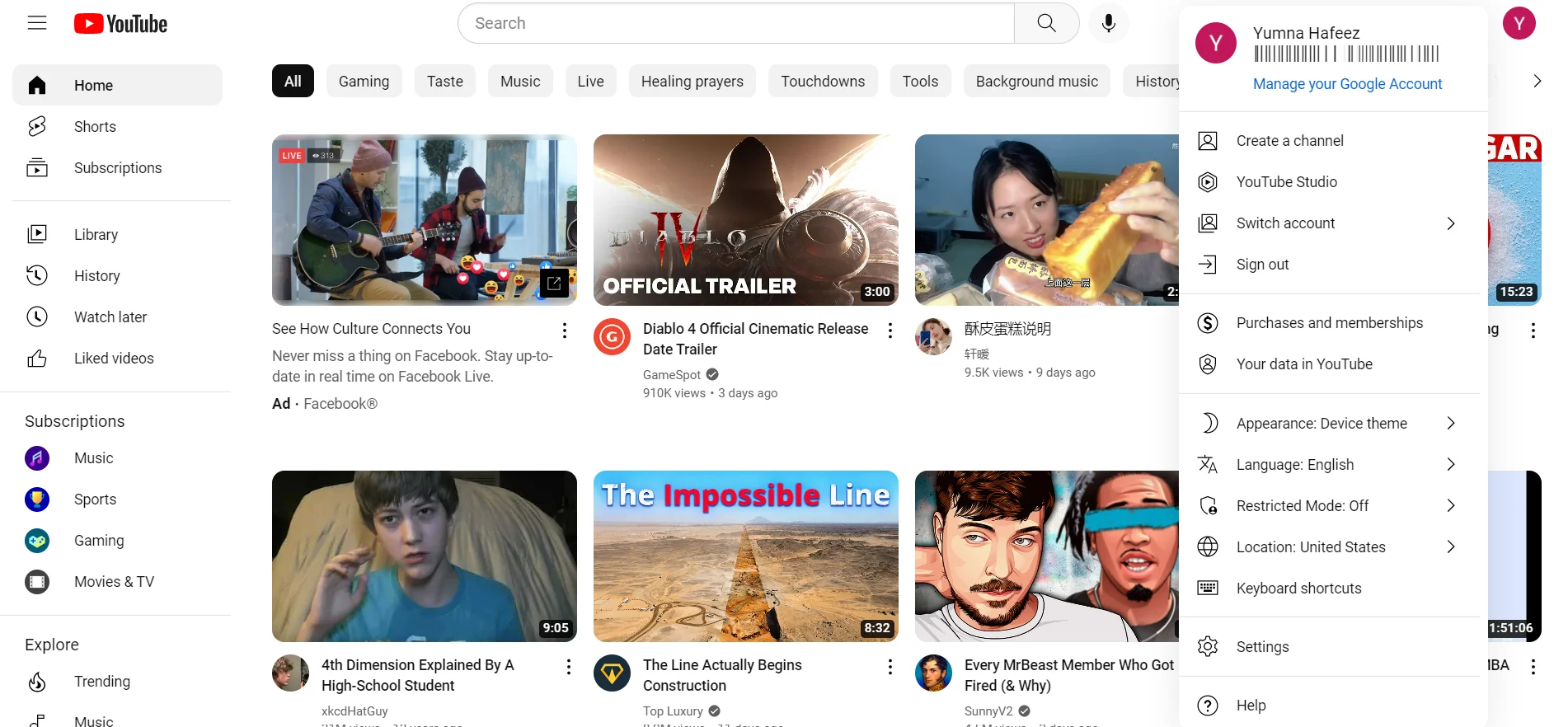Open the external link icon on Facebook ad
The image size is (1568, 727).
point(554,283)
